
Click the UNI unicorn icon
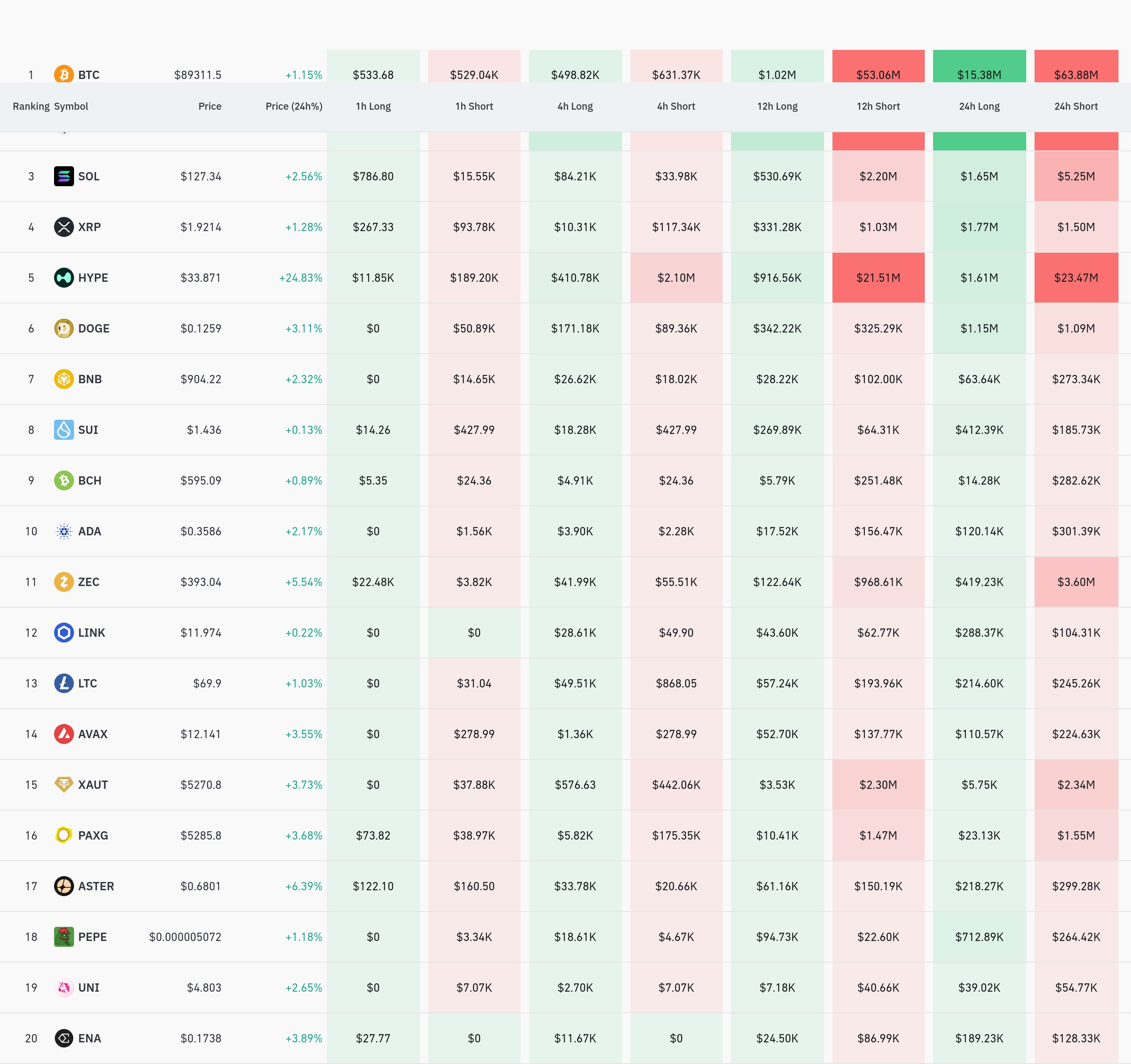pos(64,987)
